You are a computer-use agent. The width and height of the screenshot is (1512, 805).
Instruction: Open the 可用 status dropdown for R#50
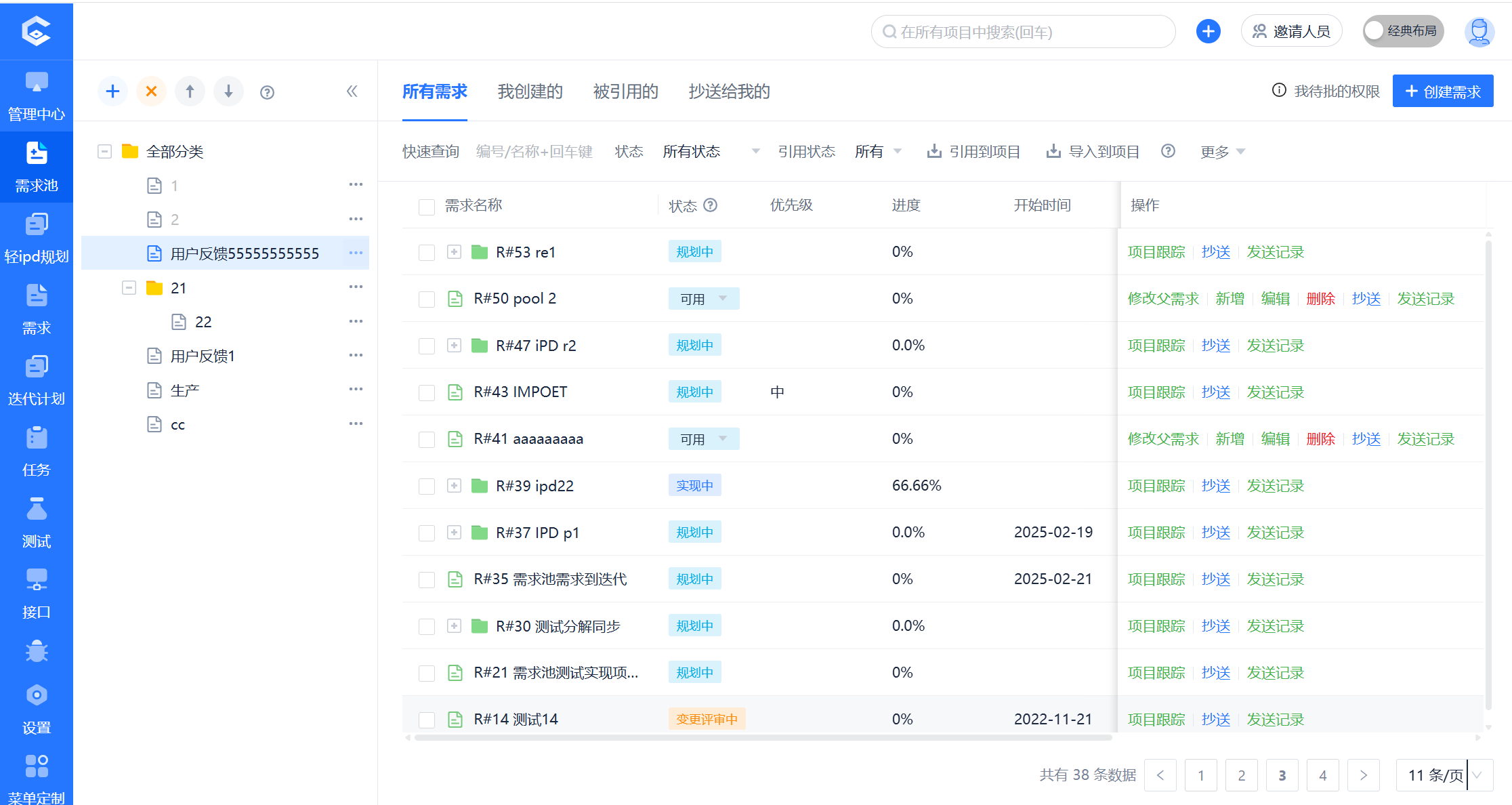(703, 299)
